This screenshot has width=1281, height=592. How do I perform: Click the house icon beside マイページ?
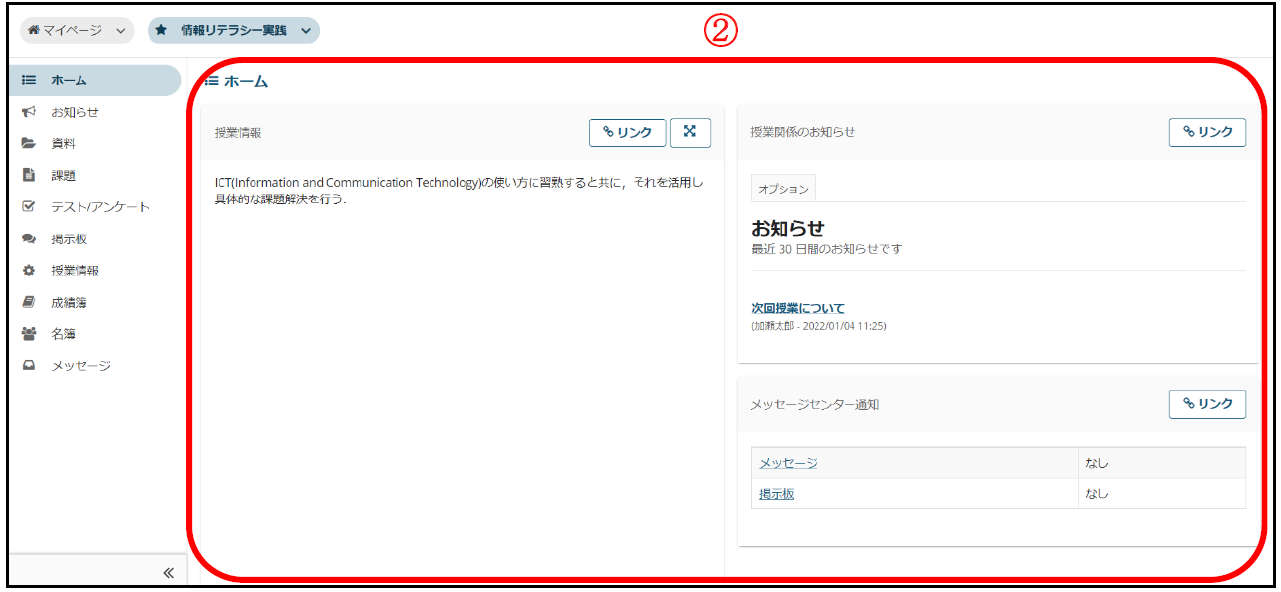tap(34, 30)
